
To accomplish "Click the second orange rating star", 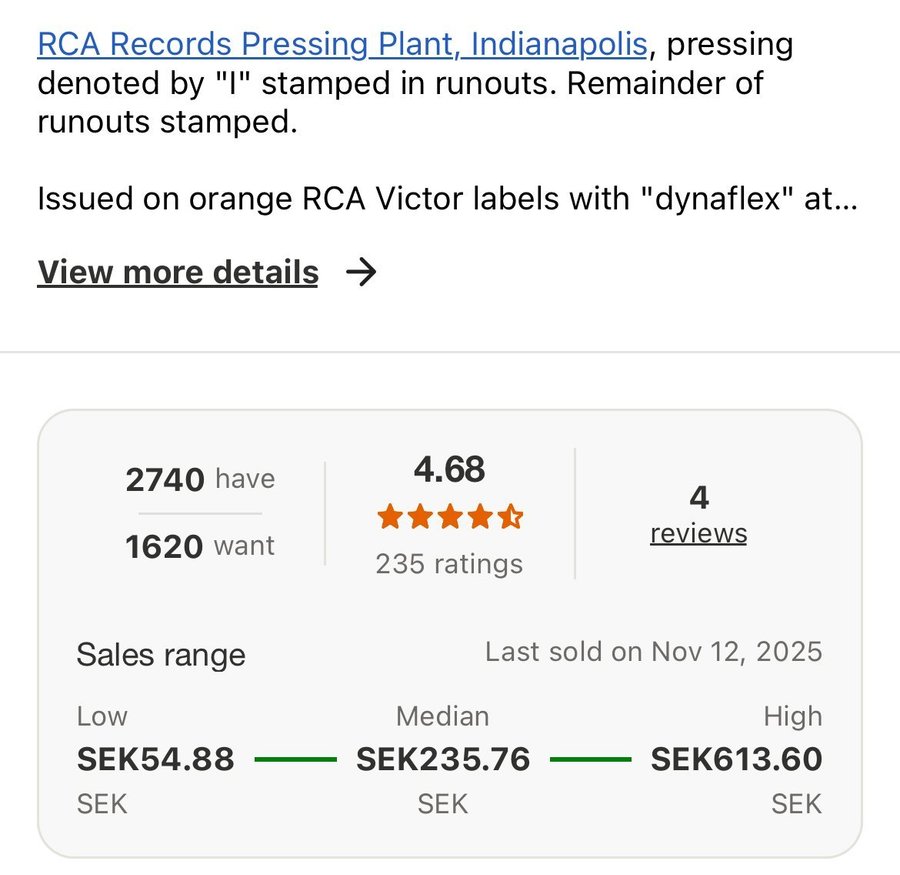I will click(x=420, y=517).
